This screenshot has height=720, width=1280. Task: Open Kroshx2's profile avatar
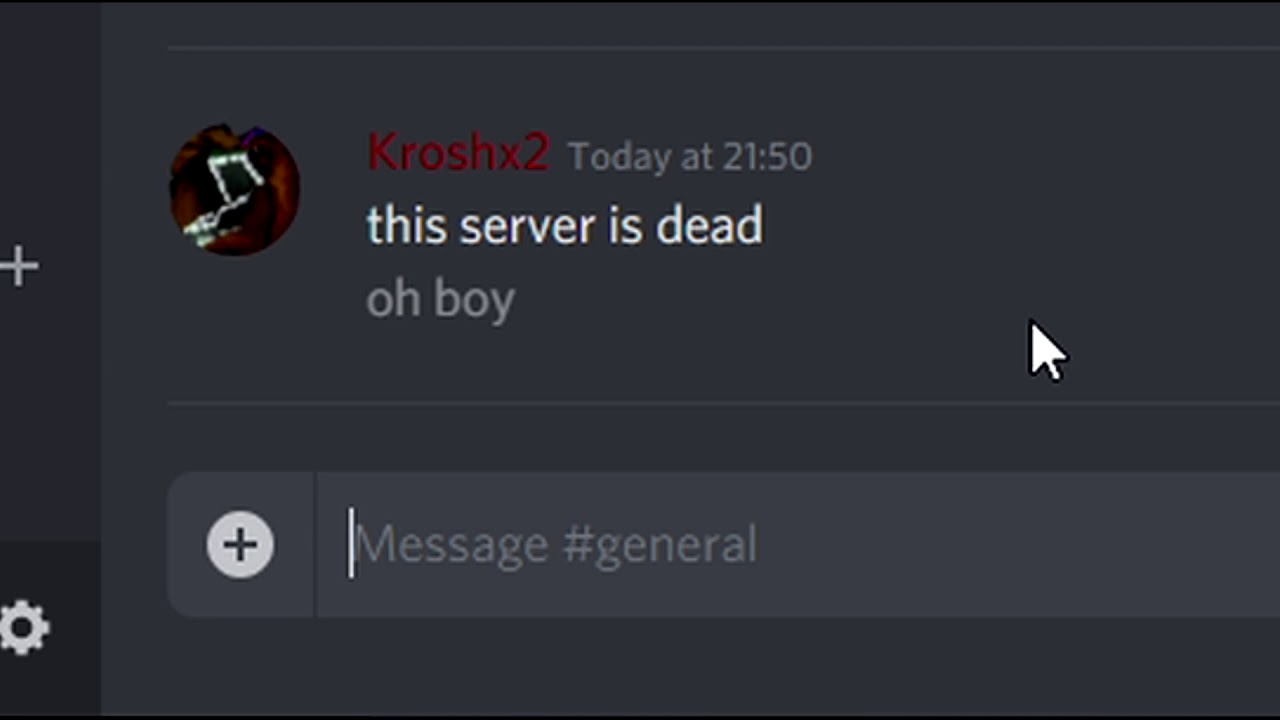tap(235, 190)
